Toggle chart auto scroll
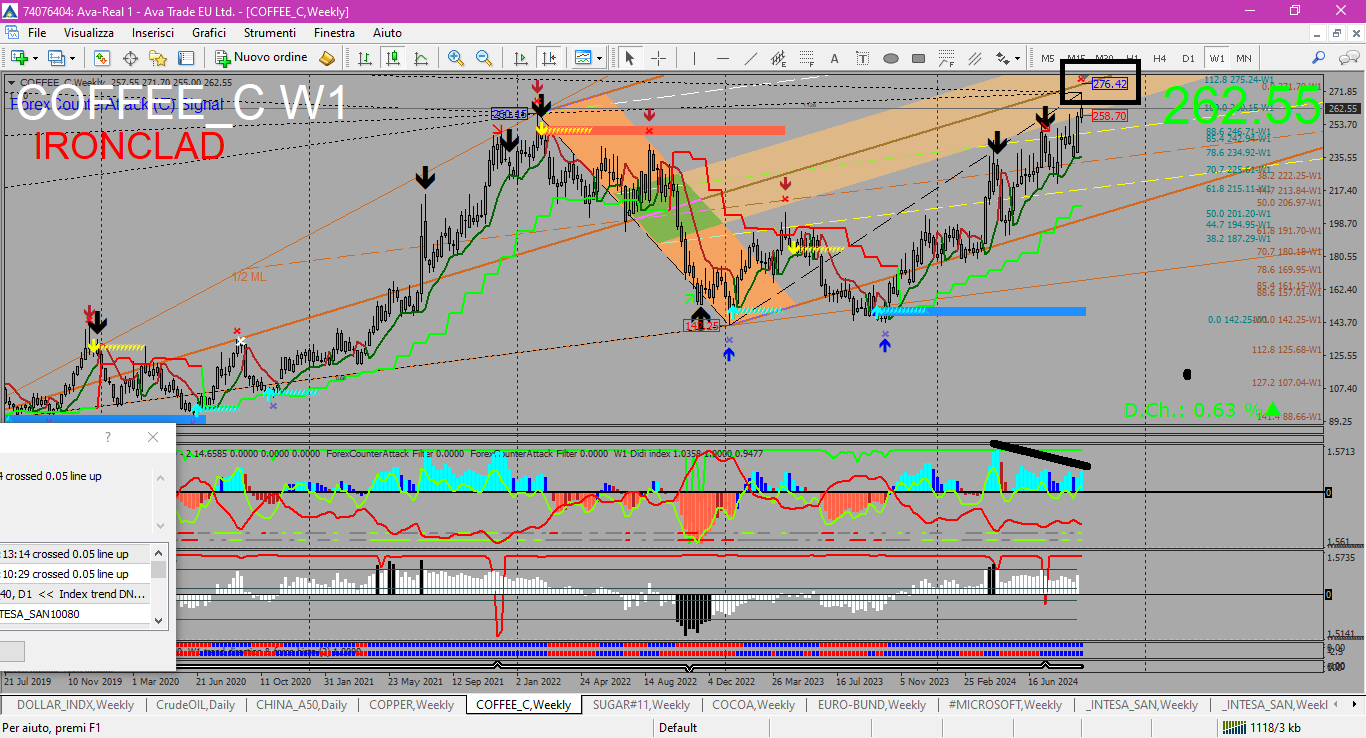1366x738 pixels. pyautogui.click(x=520, y=58)
